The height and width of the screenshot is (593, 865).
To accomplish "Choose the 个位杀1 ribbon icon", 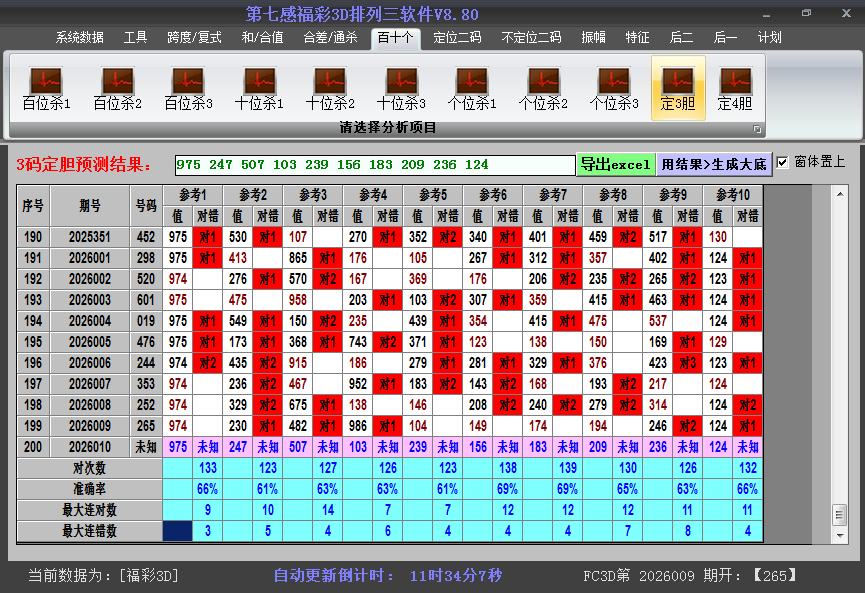I will click(x=472, y=88).
